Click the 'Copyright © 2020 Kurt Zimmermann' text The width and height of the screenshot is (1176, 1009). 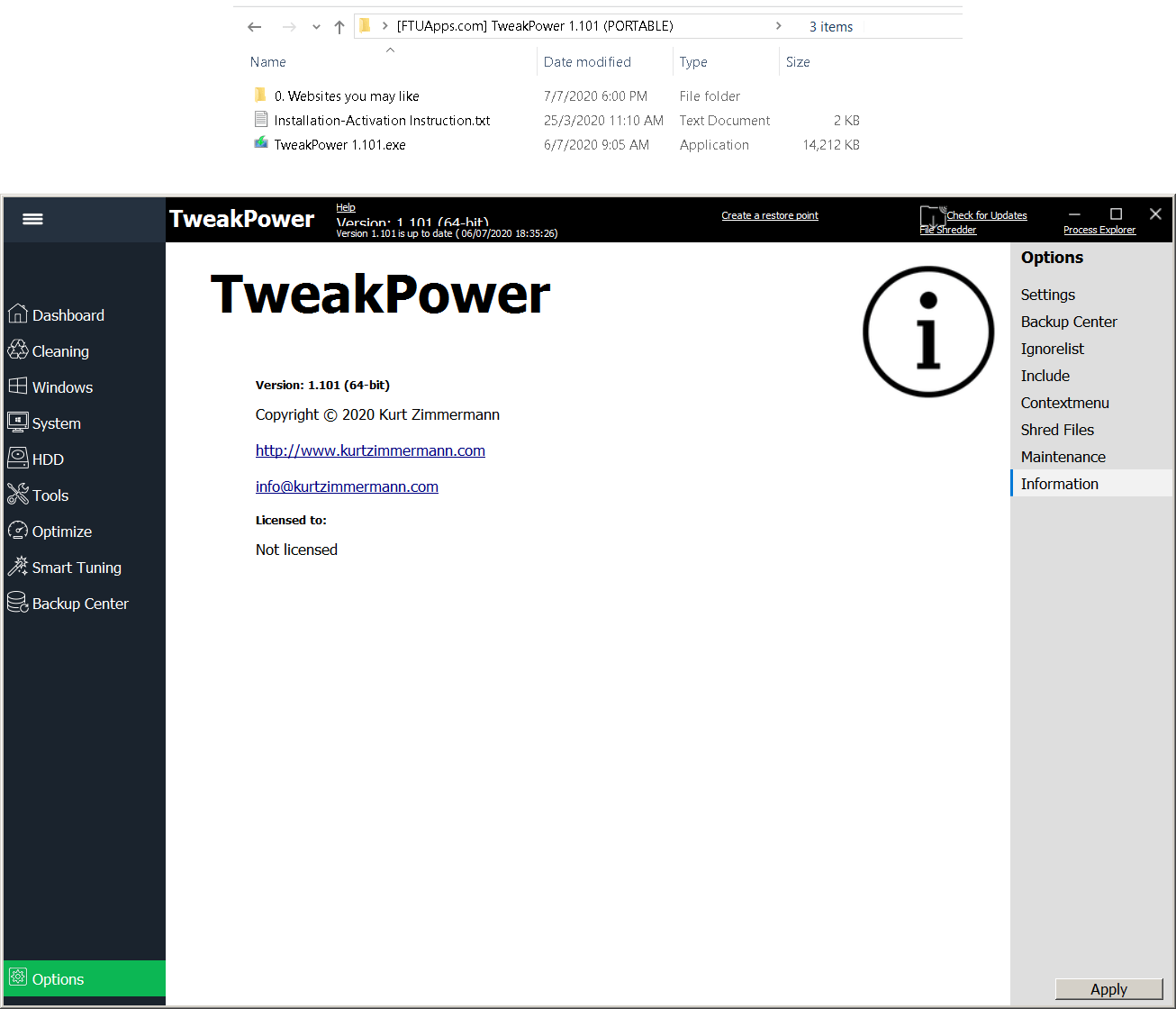coord(377,414)
